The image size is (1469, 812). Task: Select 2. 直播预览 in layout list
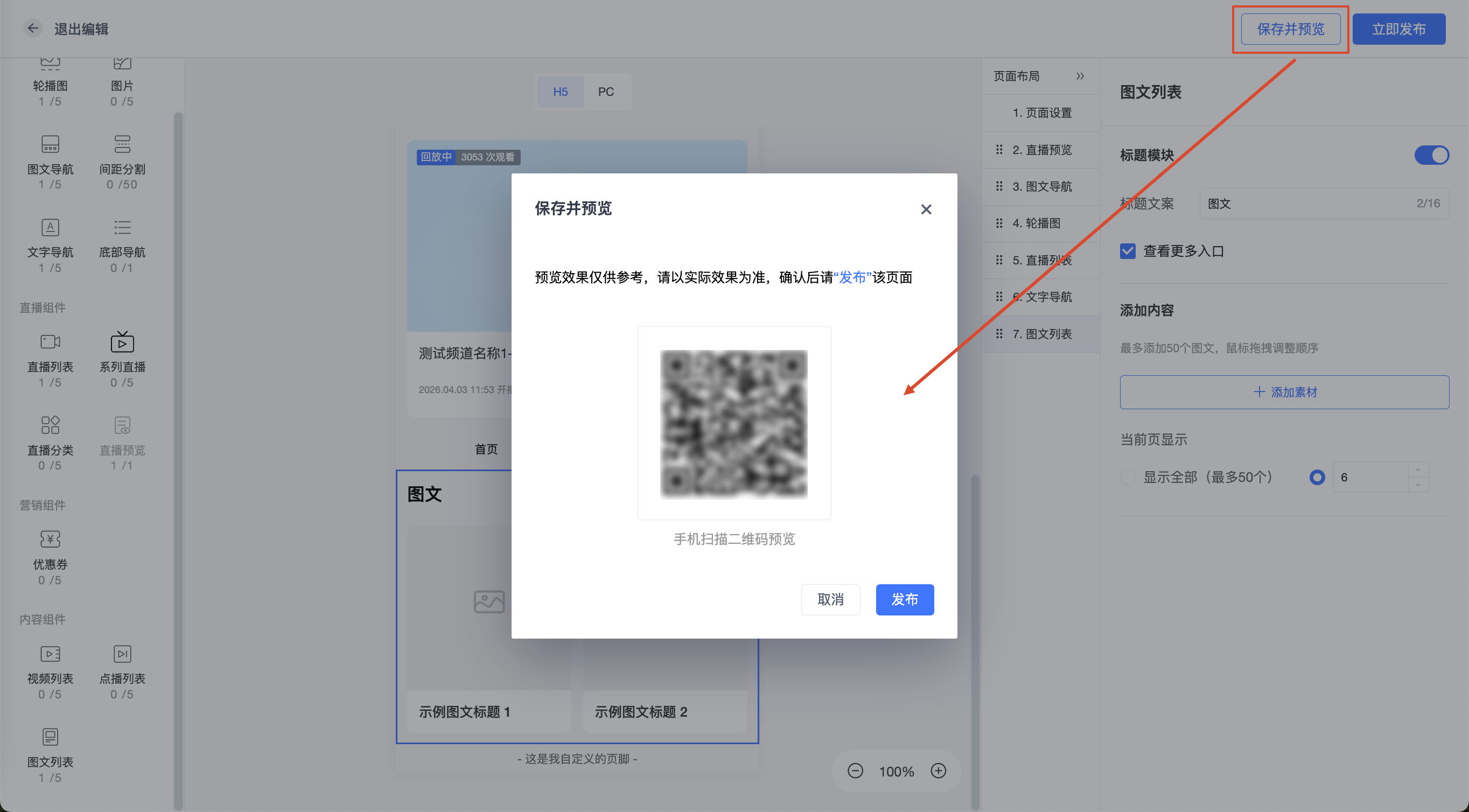[x=1040, y=149]
